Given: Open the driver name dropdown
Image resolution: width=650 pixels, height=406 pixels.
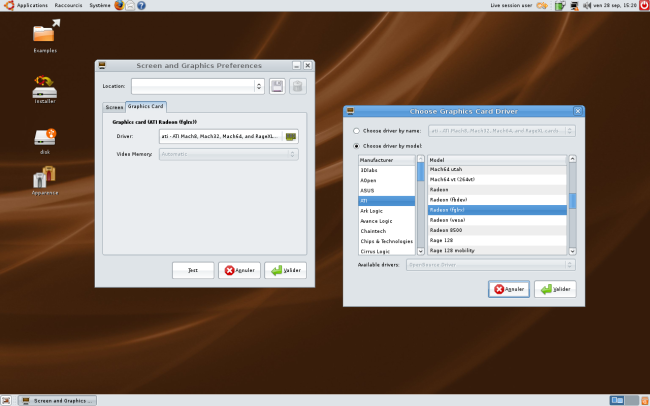Looking at the screenshot, I should (502, 131).
